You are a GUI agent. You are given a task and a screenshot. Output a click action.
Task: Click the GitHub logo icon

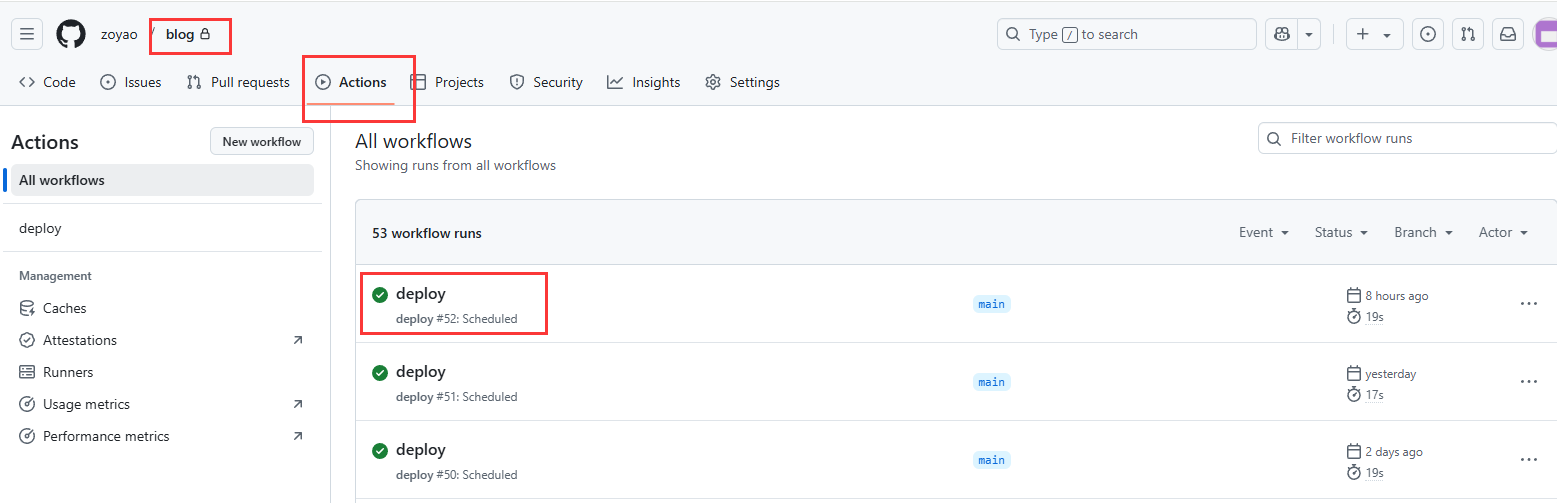[71, 34]
